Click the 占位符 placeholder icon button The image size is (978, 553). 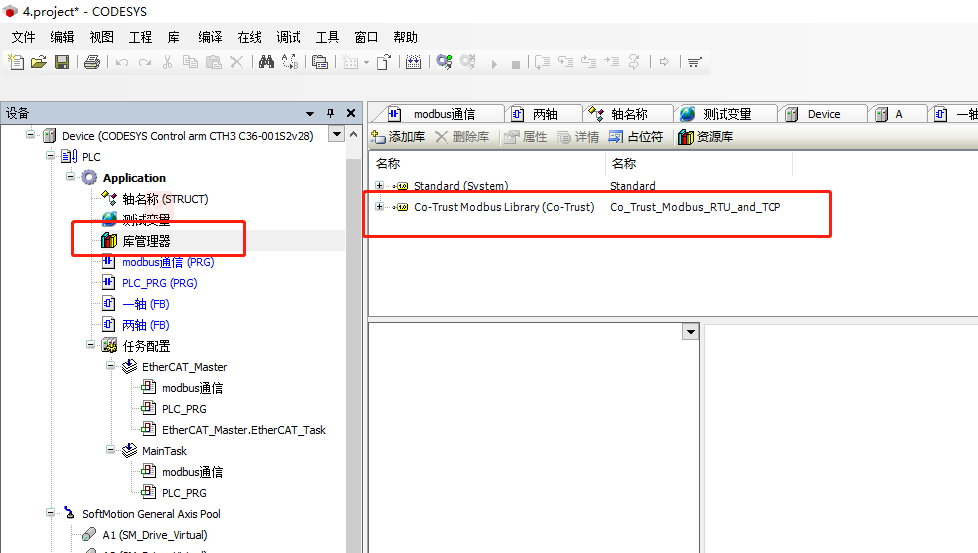[636, 137]
